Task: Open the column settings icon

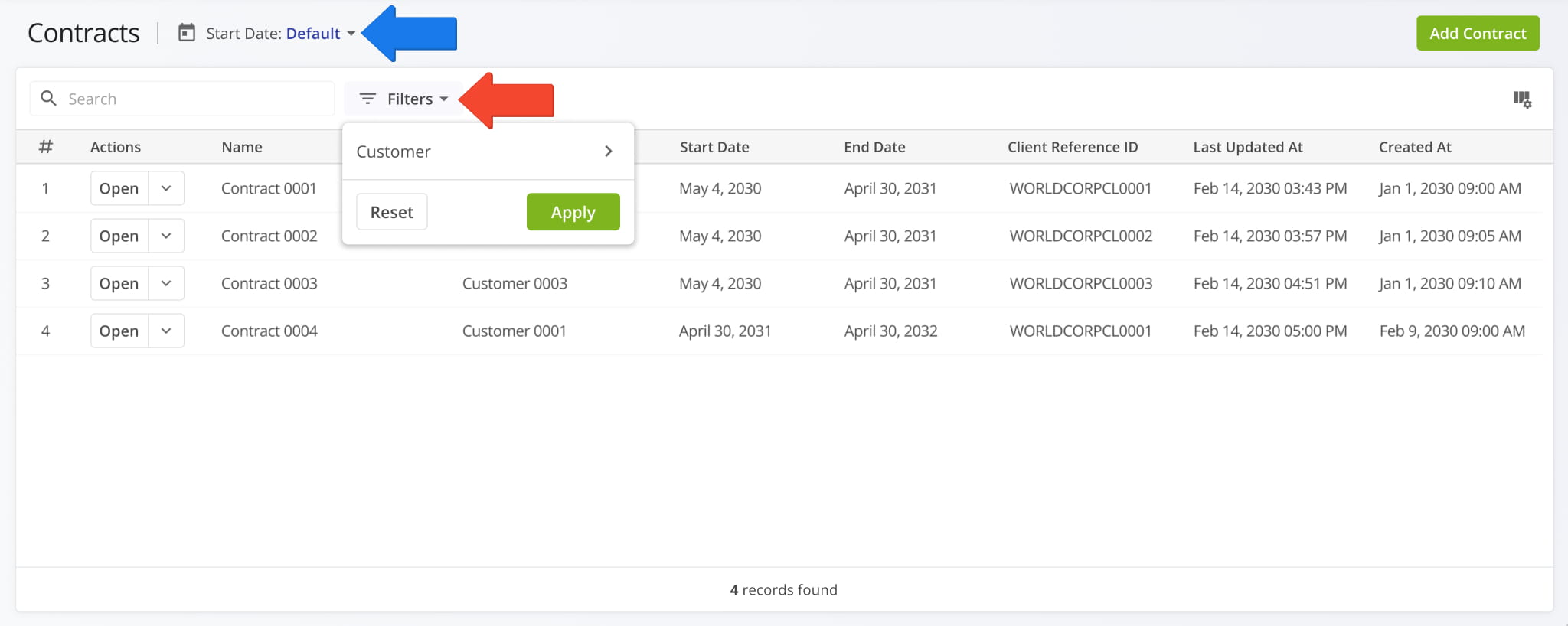Action: coord(1521,99)
